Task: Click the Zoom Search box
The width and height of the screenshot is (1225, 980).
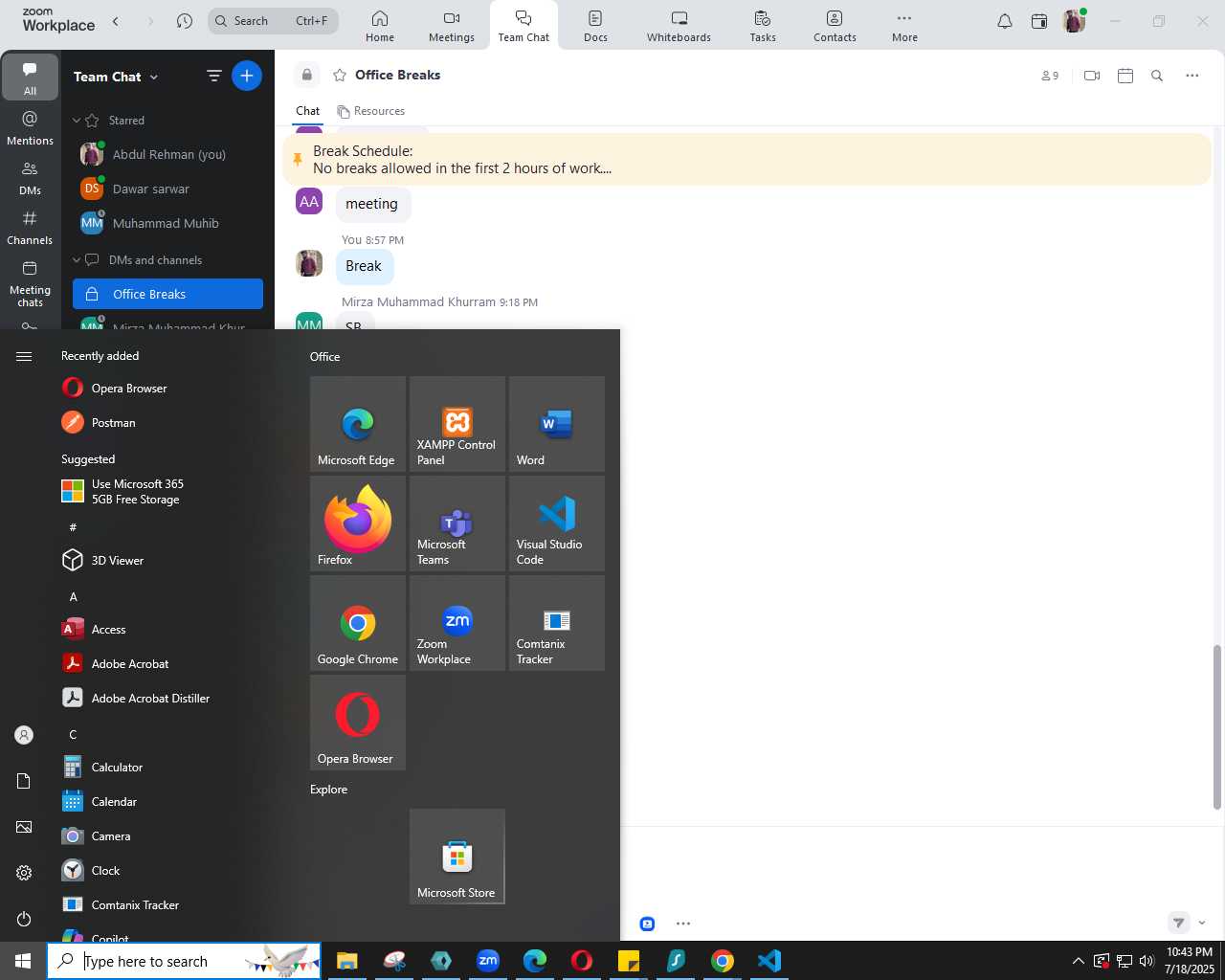Action: tap(273, 21)
